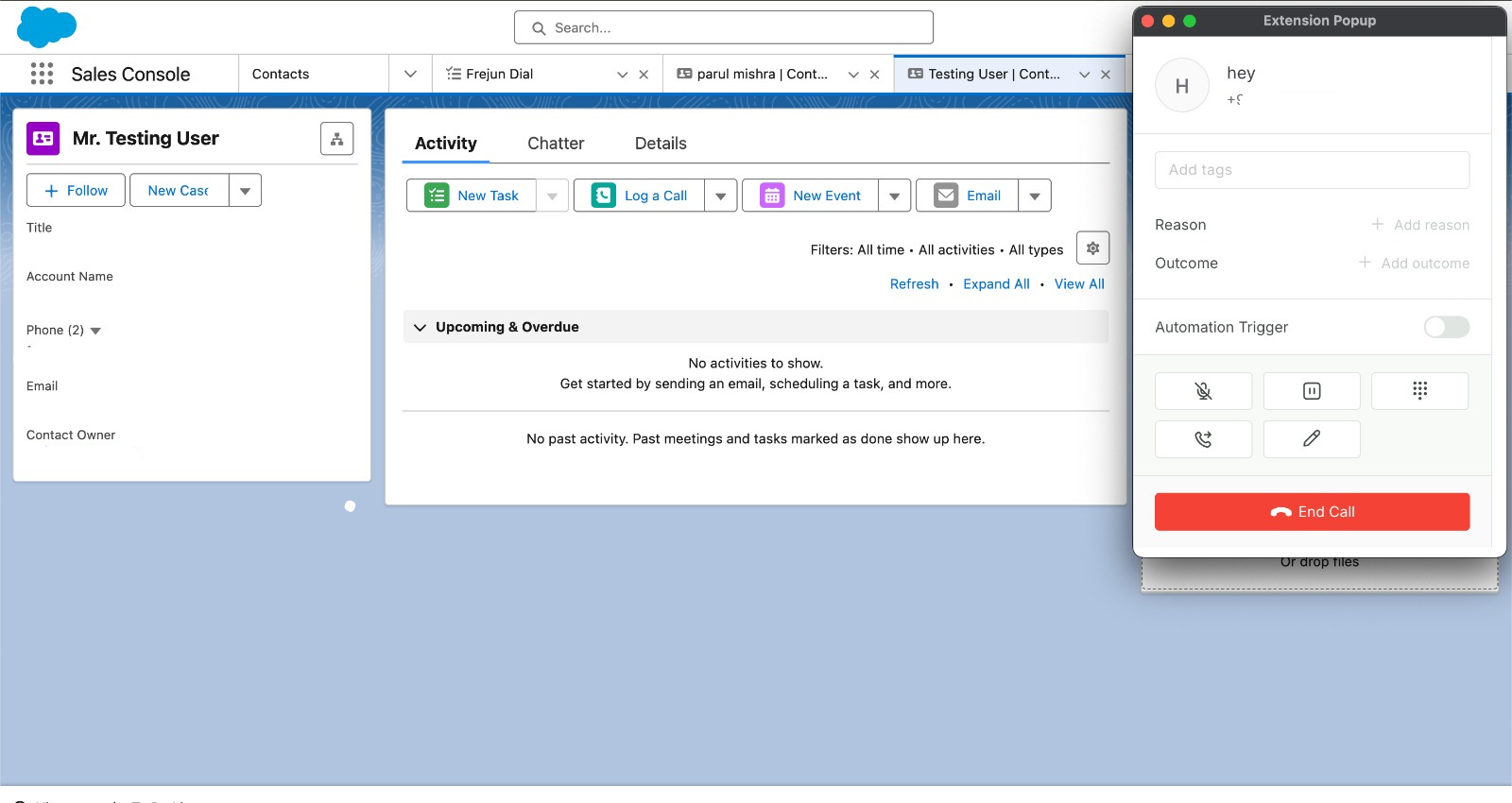
Task: Switch to the Details tab
Action: click(661, 144)
